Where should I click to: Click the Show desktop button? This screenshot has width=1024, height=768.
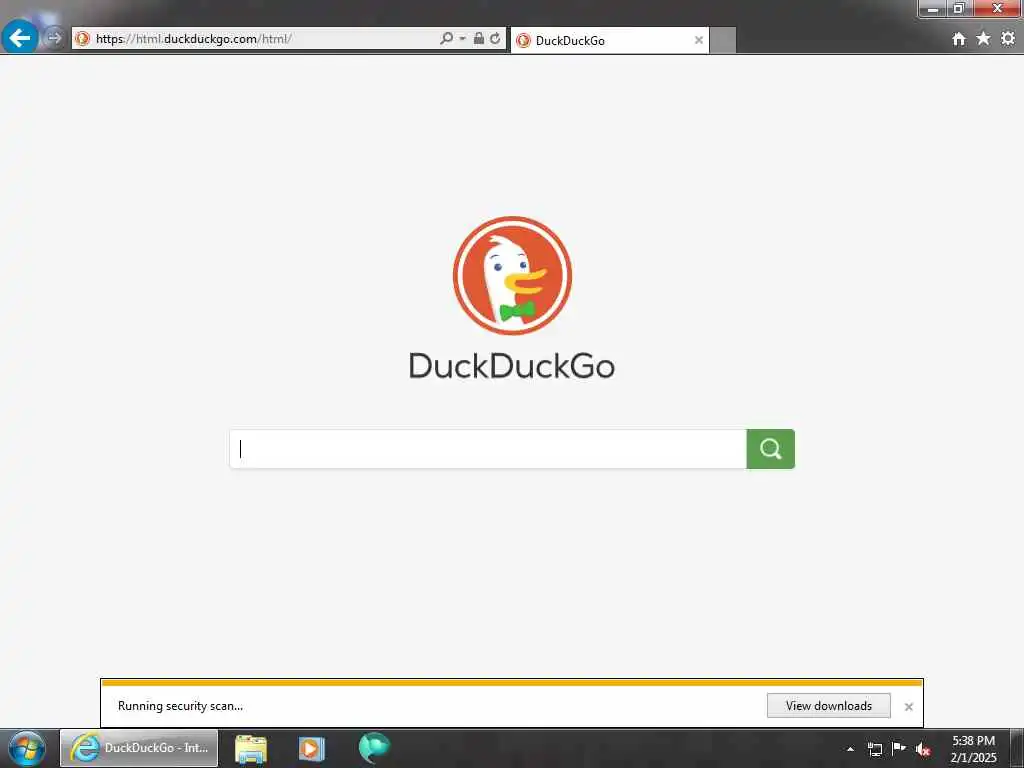point(1017,748)
